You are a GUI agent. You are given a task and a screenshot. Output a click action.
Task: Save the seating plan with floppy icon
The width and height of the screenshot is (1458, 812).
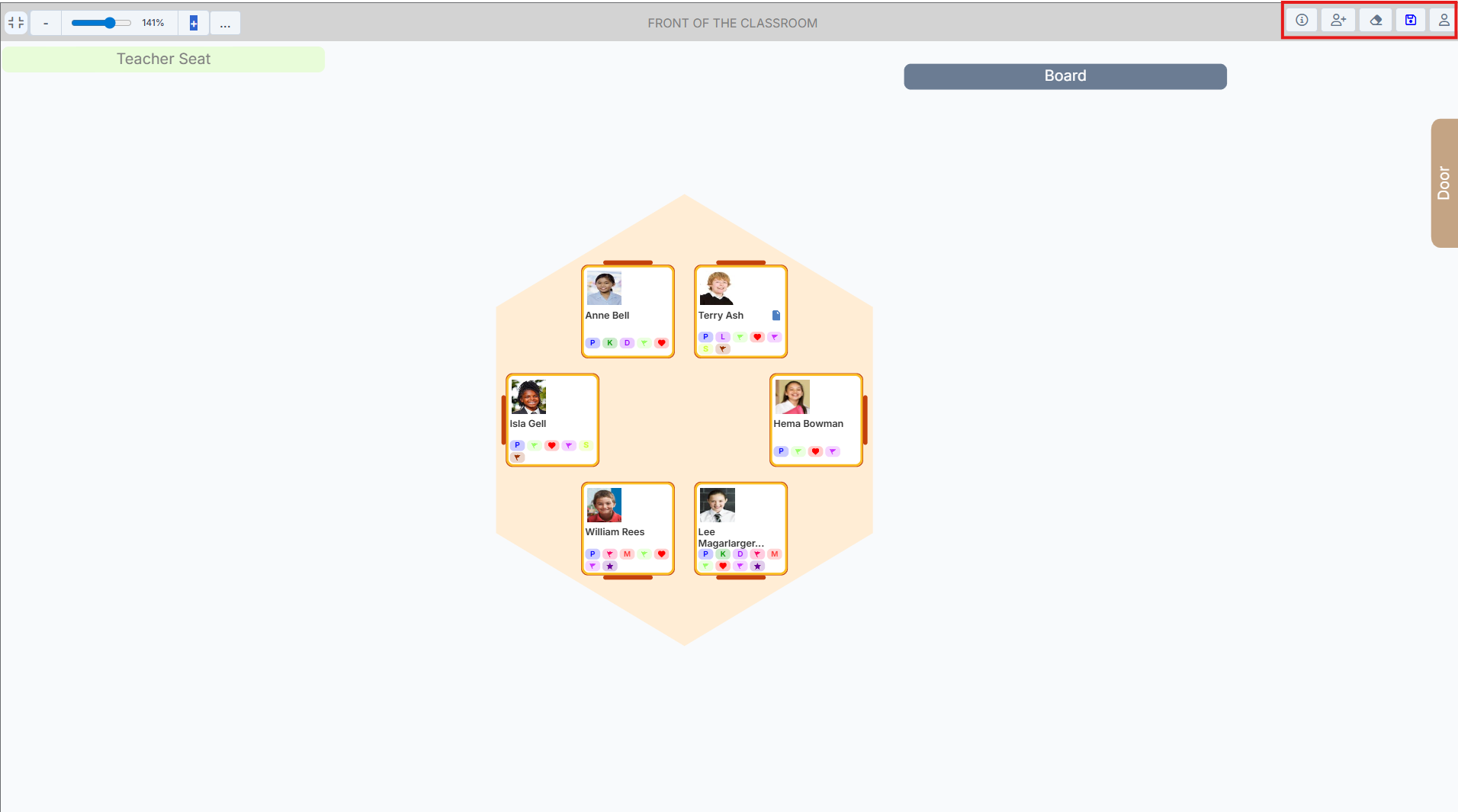(1411, 21)
